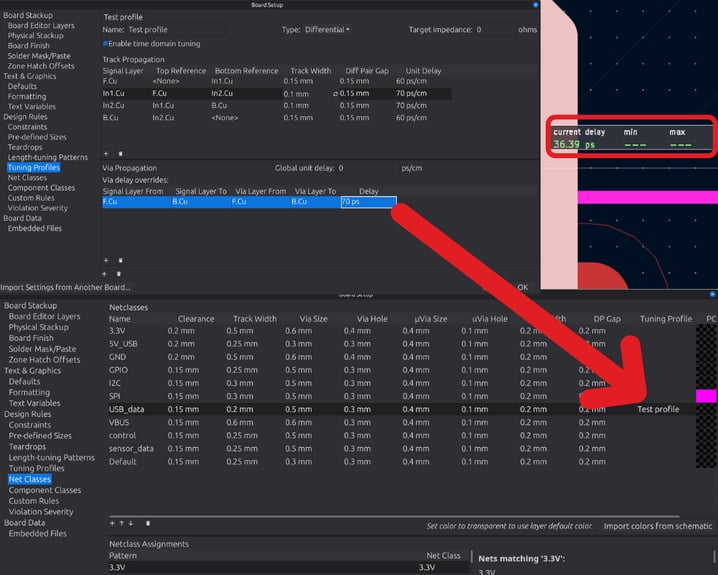Open Text Variables in the lower window tree
This screenshot has width=718, height=575.
tap(34, 403)
